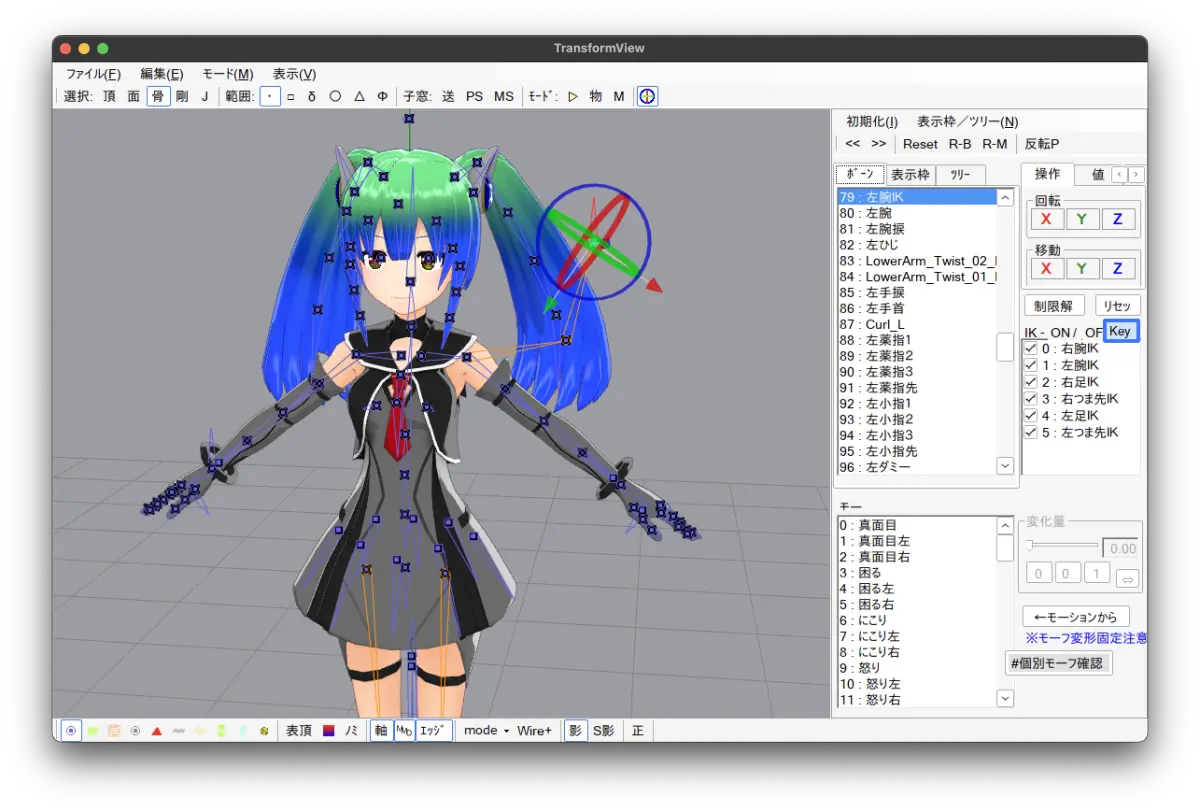Open the 初期化(I) menu

[872, 121]
